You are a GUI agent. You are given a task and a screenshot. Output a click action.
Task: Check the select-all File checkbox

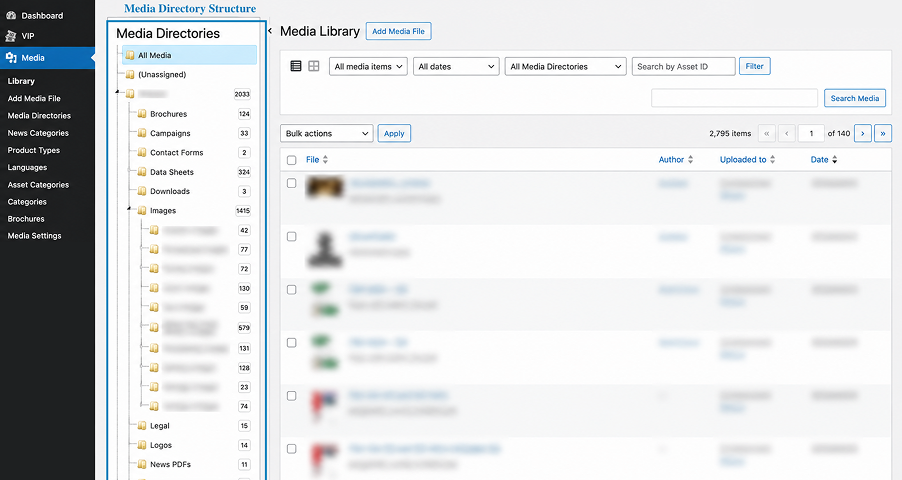click(292, 160)
